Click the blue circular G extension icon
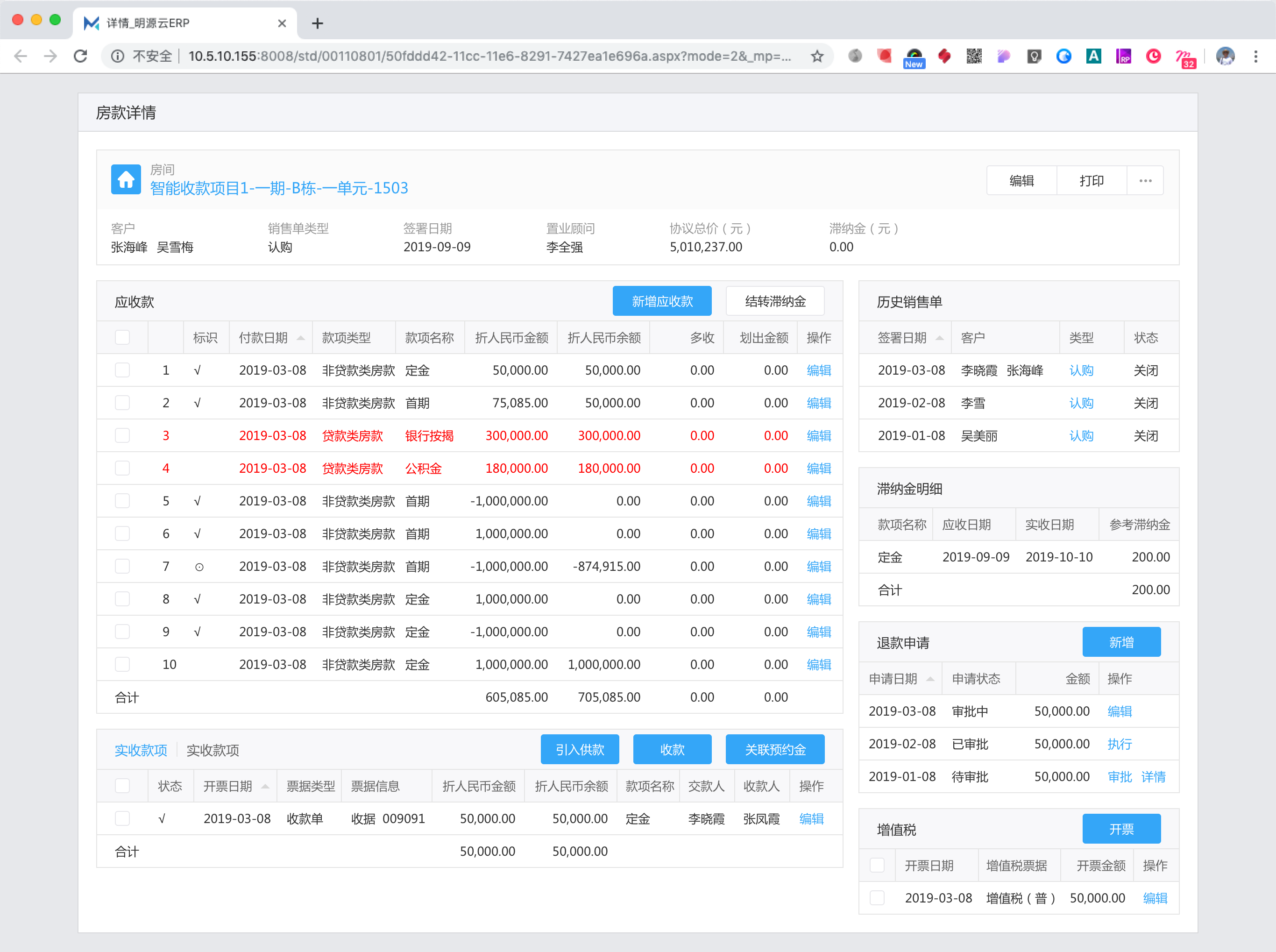The image size is (1276, 952). (x=1063, y=56)
